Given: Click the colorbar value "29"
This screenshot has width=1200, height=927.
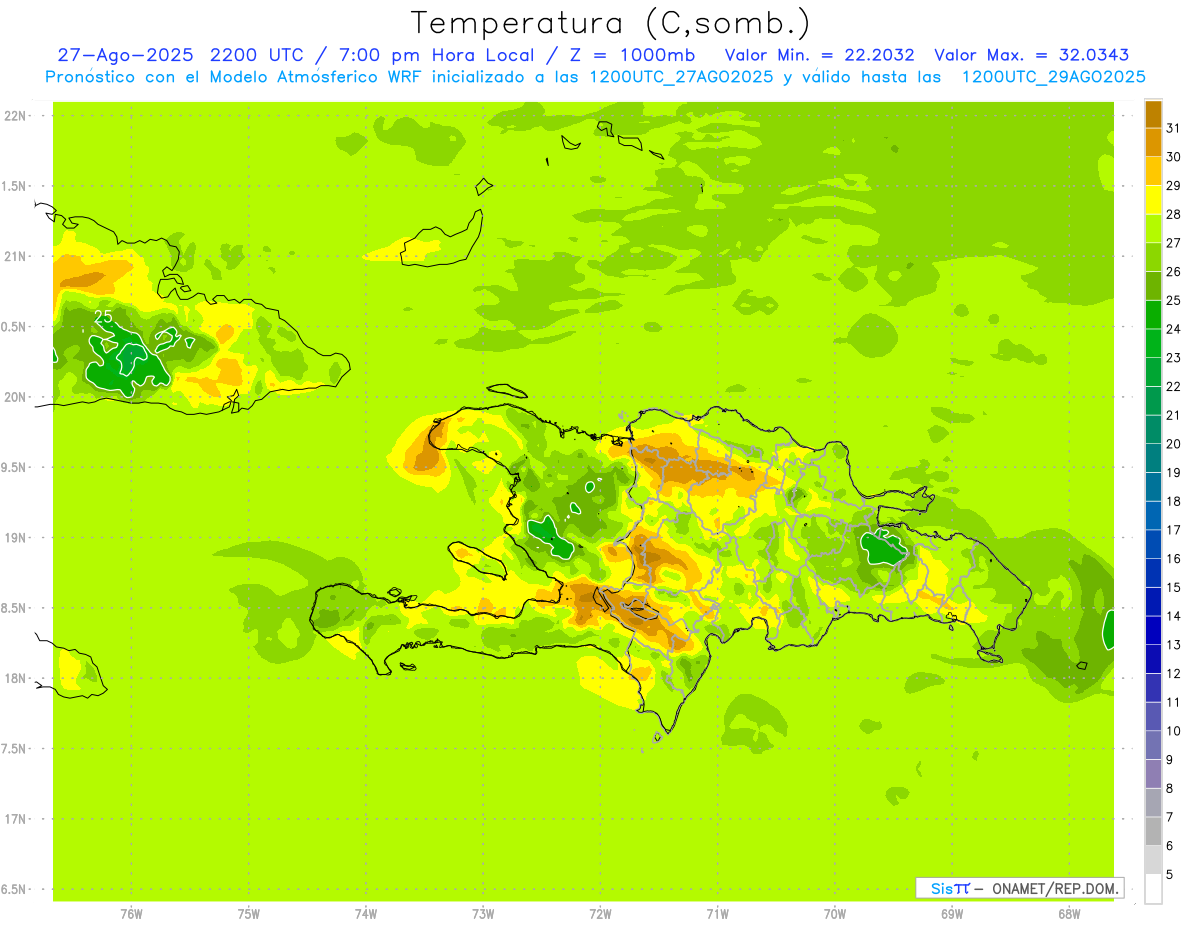Looking at the screenshot, I should [x=1173, y=185].
